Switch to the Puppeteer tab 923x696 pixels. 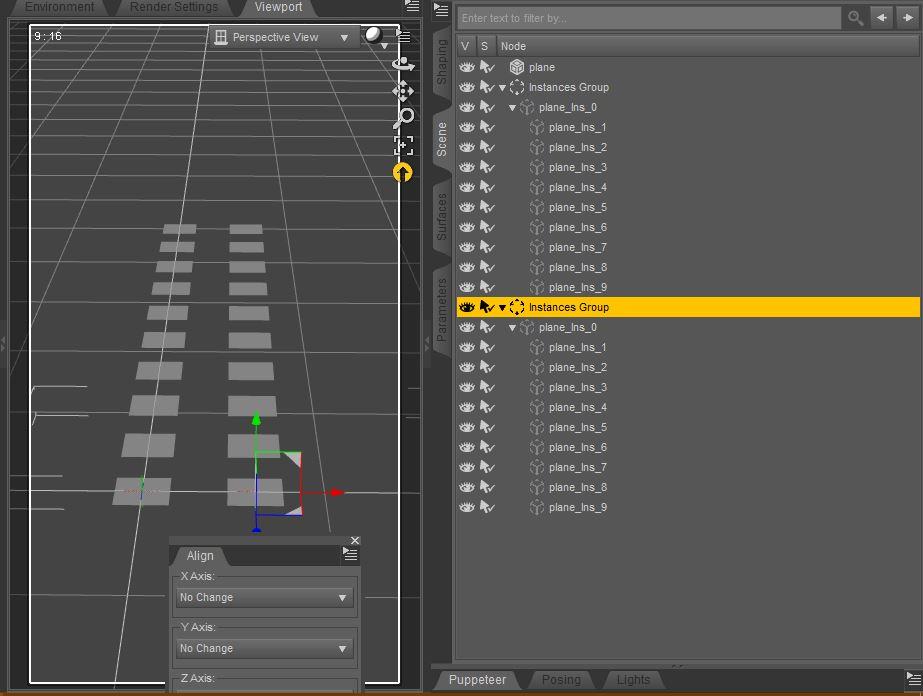[477, 680]
